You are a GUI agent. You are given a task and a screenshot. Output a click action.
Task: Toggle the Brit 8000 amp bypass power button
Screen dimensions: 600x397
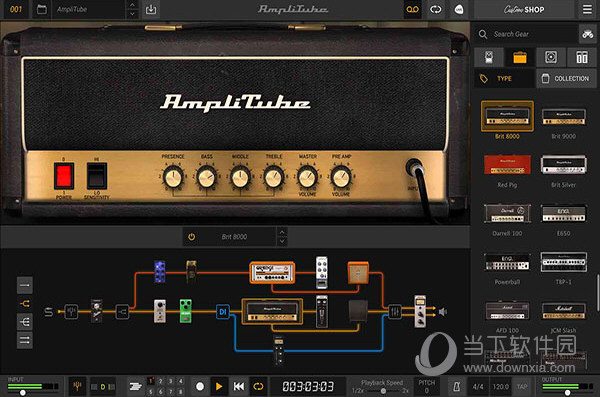coord(192,237)
